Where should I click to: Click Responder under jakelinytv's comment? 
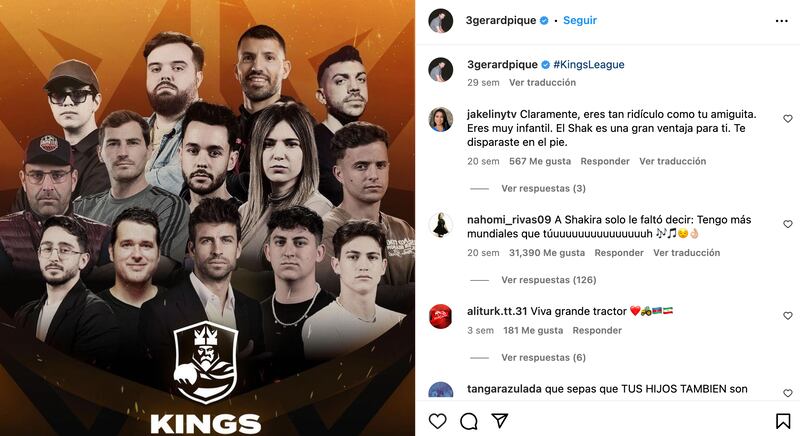(605, 161)
